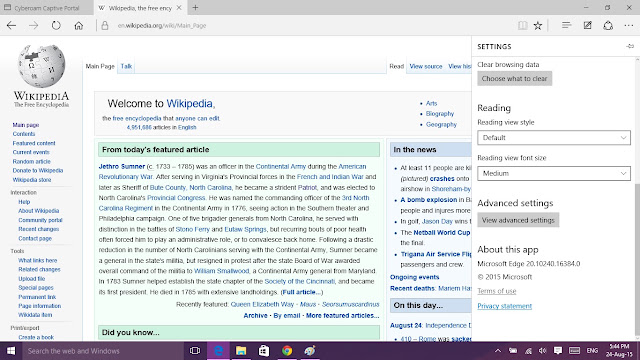Refresh the page with reload icon

coord(56,25)
